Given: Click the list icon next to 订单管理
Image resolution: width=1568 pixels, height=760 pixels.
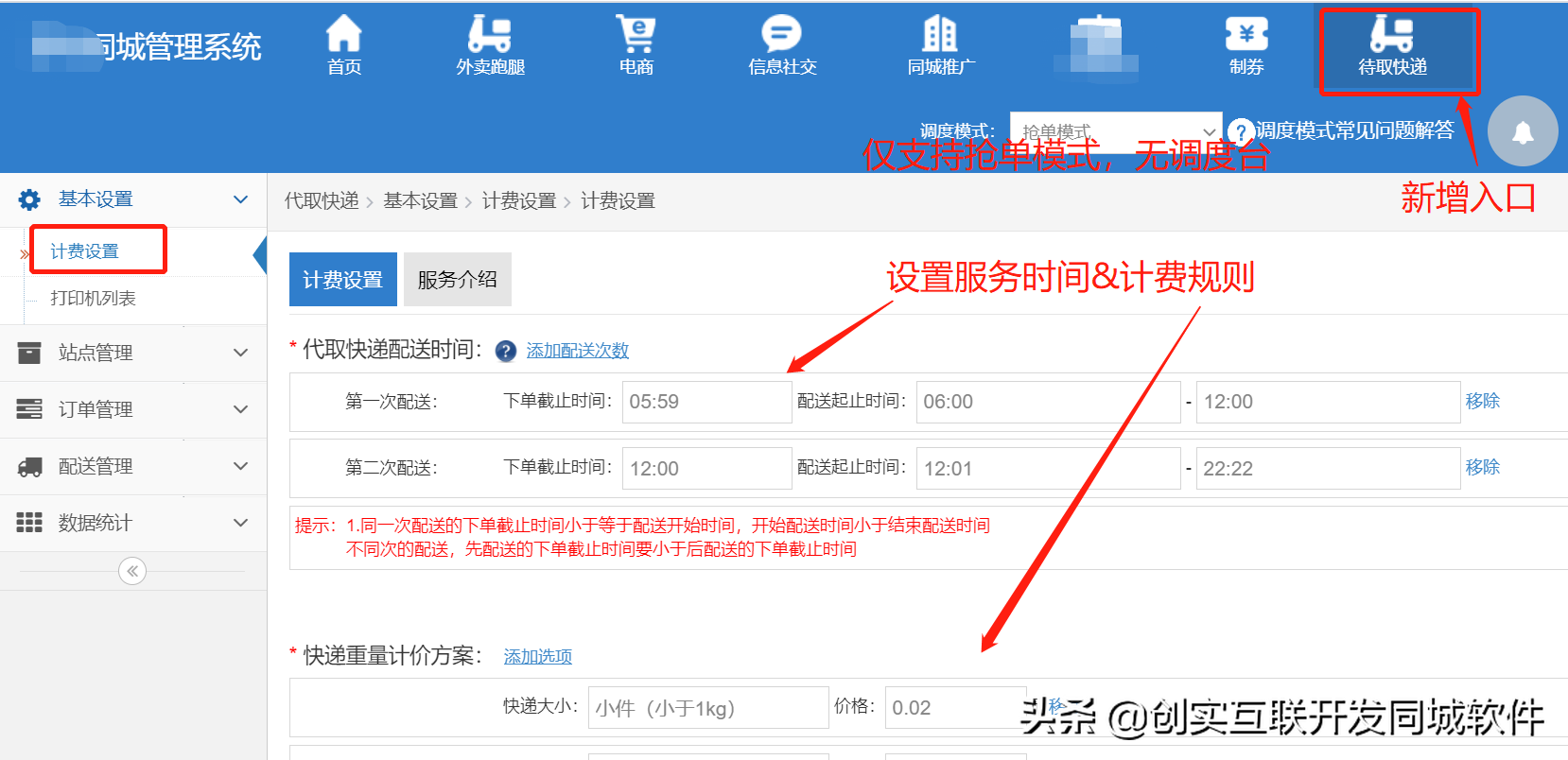Looking at the screenshot, I should pos(29,409).
